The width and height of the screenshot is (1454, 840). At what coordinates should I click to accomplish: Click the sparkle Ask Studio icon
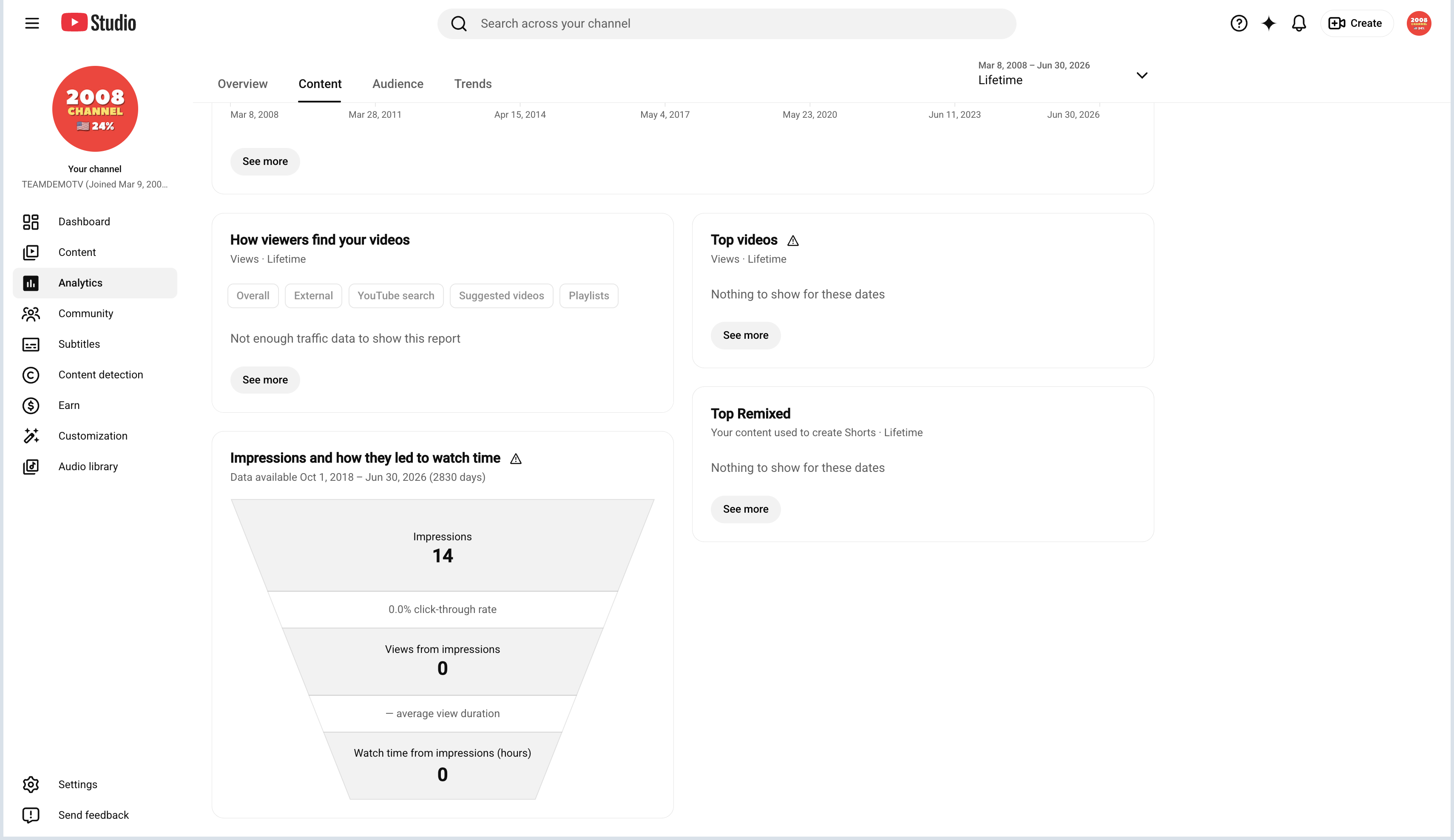click(1268, 23)
